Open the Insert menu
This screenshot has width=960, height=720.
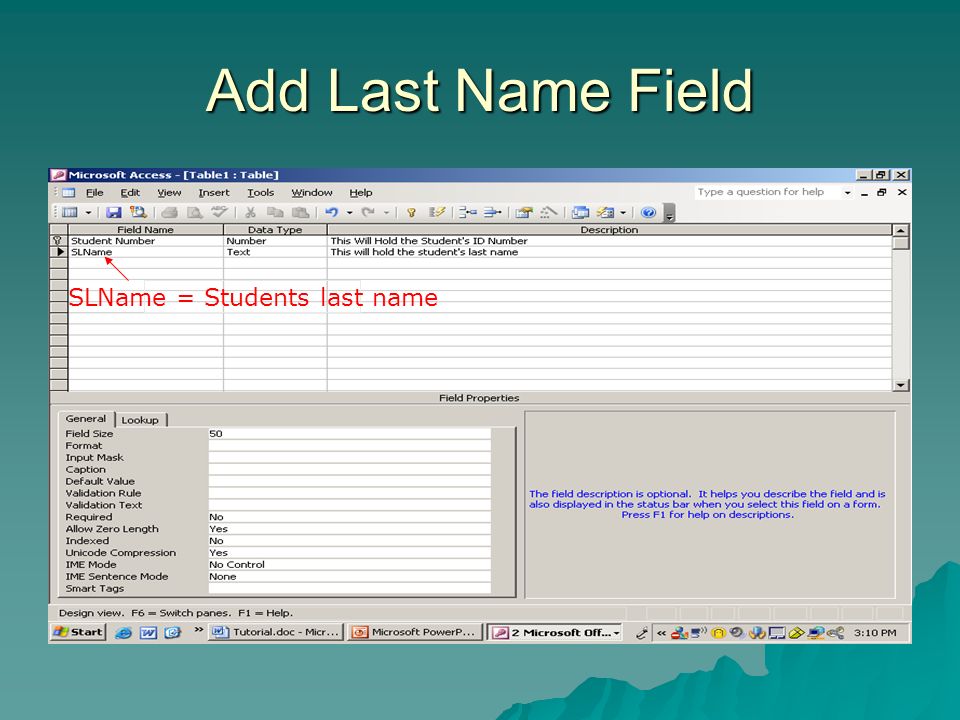point(214,192)
